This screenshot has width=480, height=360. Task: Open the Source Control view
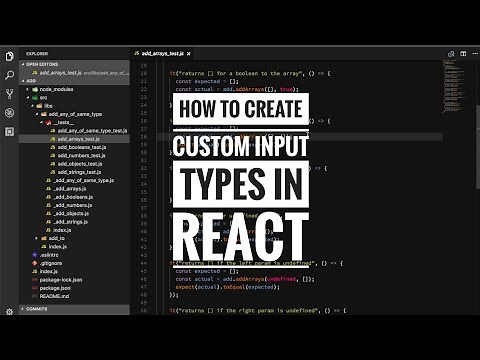point(9,94)
